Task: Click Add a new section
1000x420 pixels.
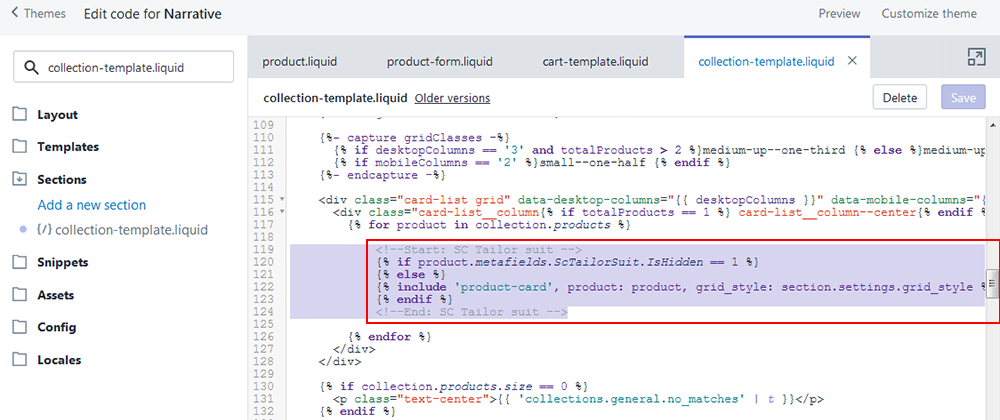Action: (92, 205)
